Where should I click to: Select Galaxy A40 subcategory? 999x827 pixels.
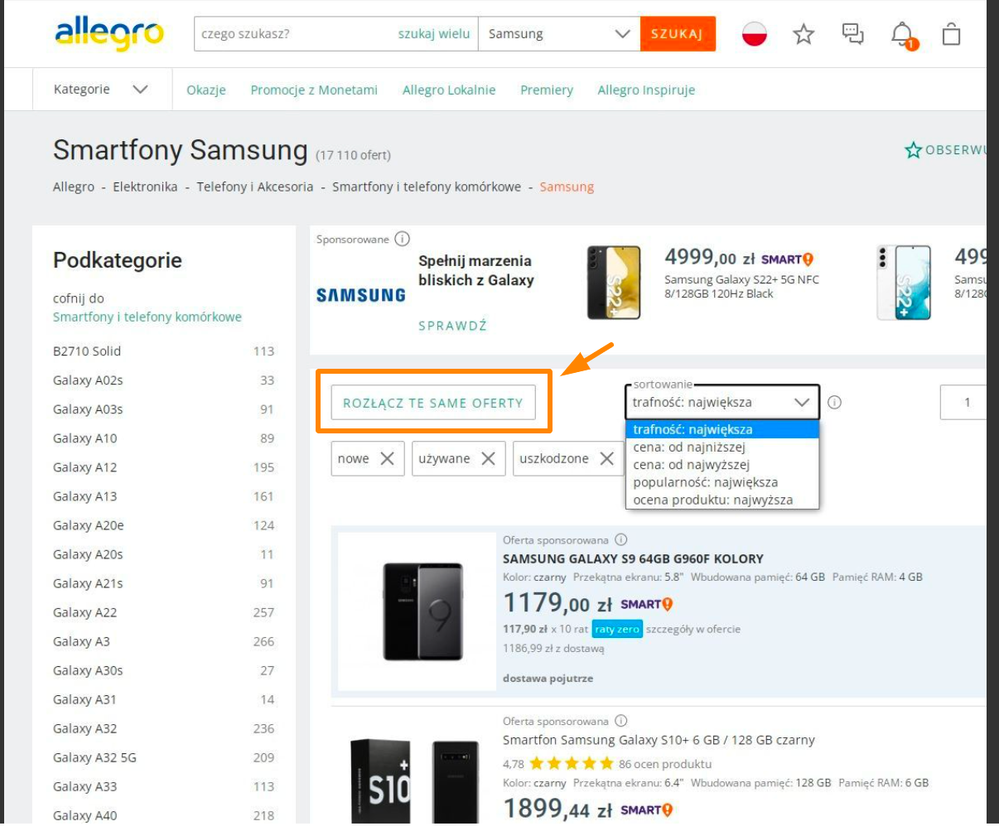(85, 816)
